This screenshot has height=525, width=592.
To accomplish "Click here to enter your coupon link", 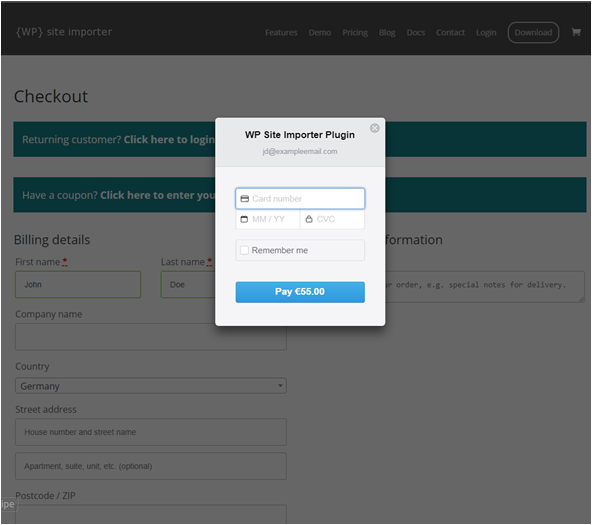I will [x=157, y=195].
